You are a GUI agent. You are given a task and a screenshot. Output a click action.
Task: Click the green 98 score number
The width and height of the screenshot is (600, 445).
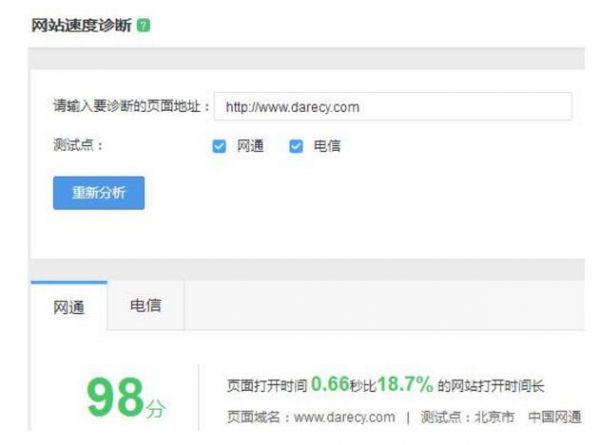point(116,397)
